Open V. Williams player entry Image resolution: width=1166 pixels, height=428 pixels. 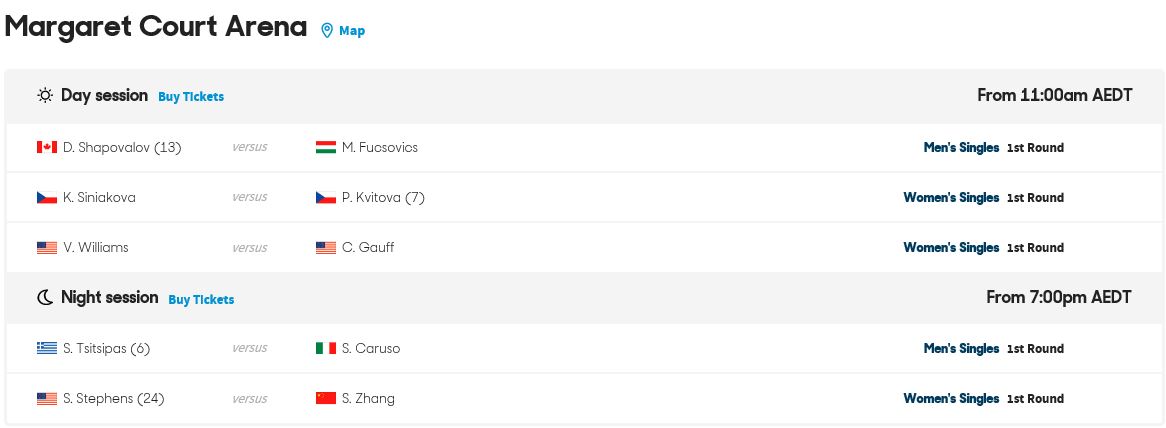[96, 247]
